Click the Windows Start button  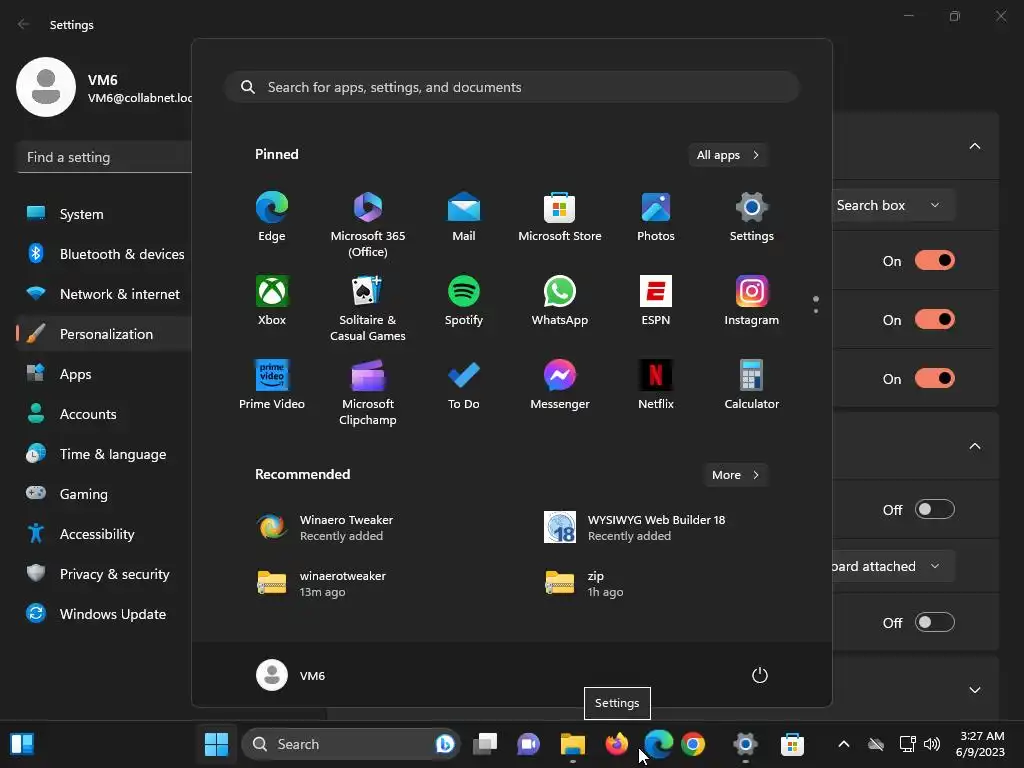216,744
